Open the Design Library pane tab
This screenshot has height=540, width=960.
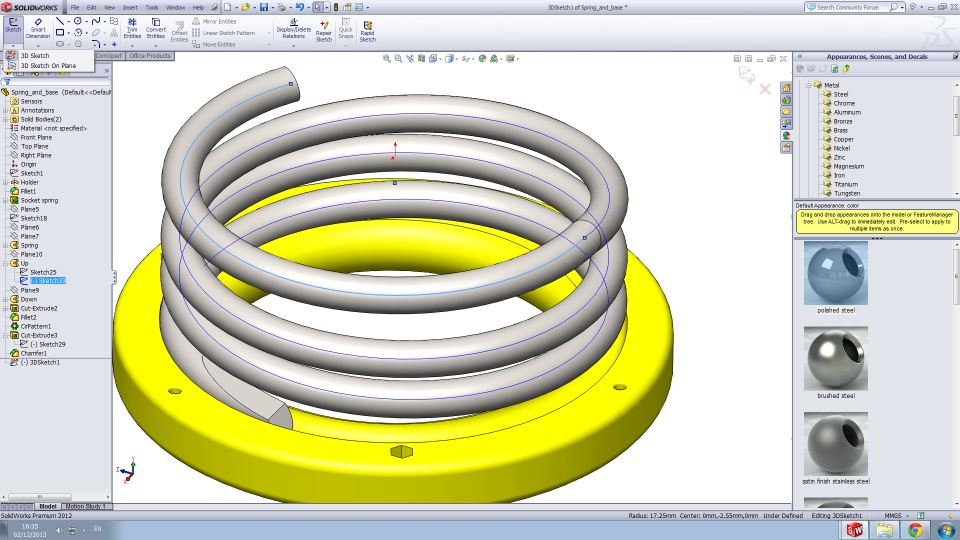786,100
